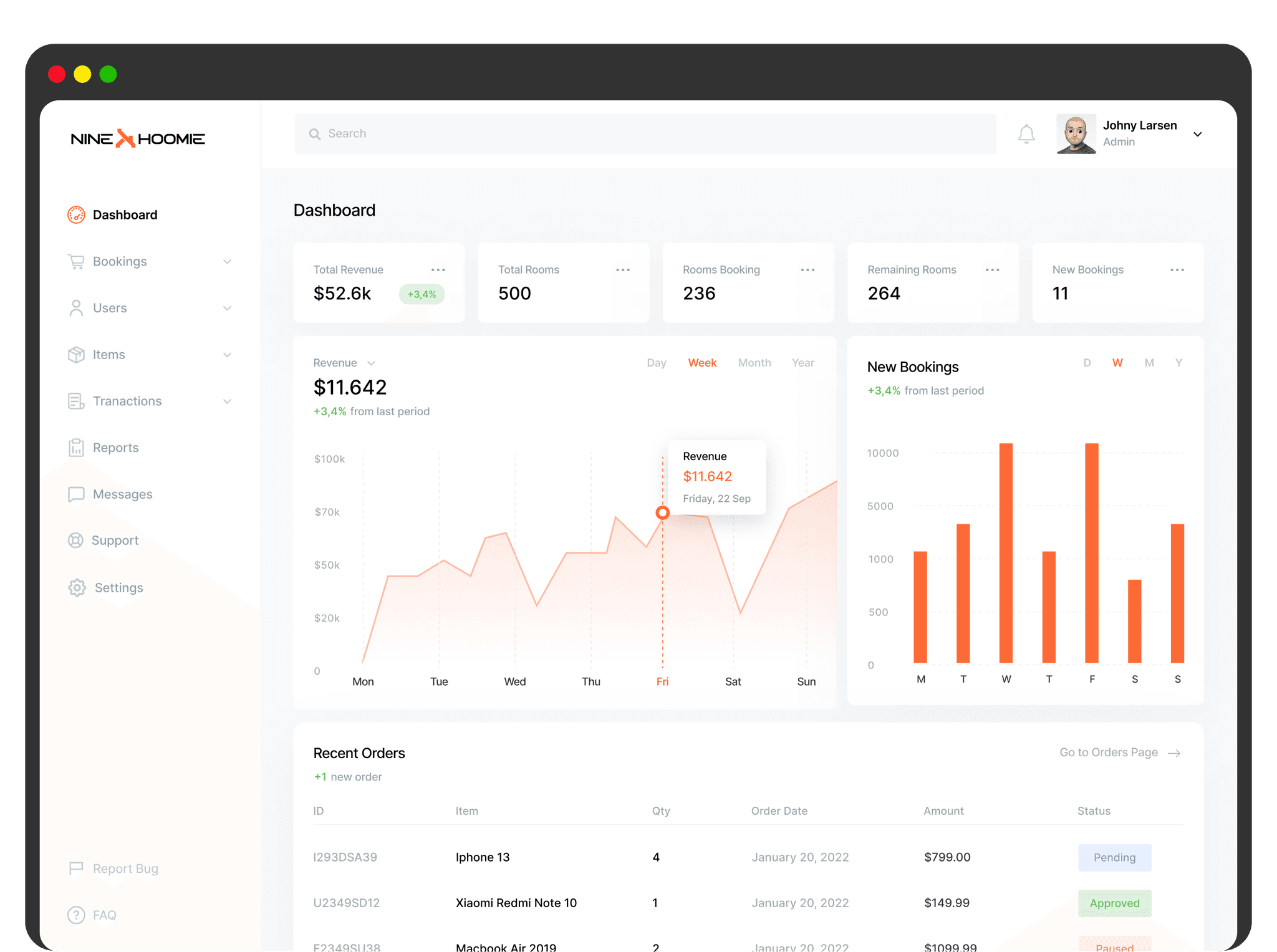Select Messages in the sidebar
This screenshot has width=1277, height=952.
coord(122,494)
